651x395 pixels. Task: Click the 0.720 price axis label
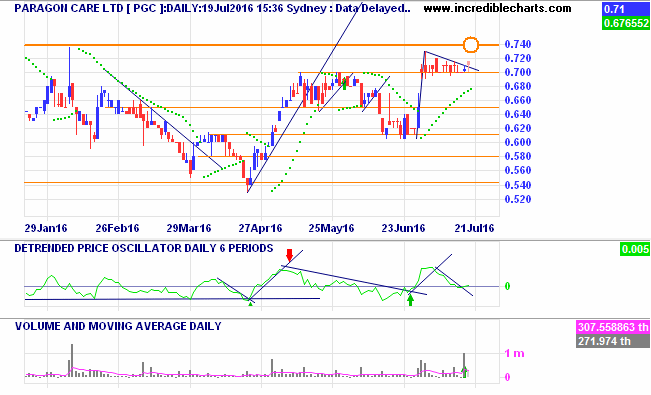[x=518, y=58]
